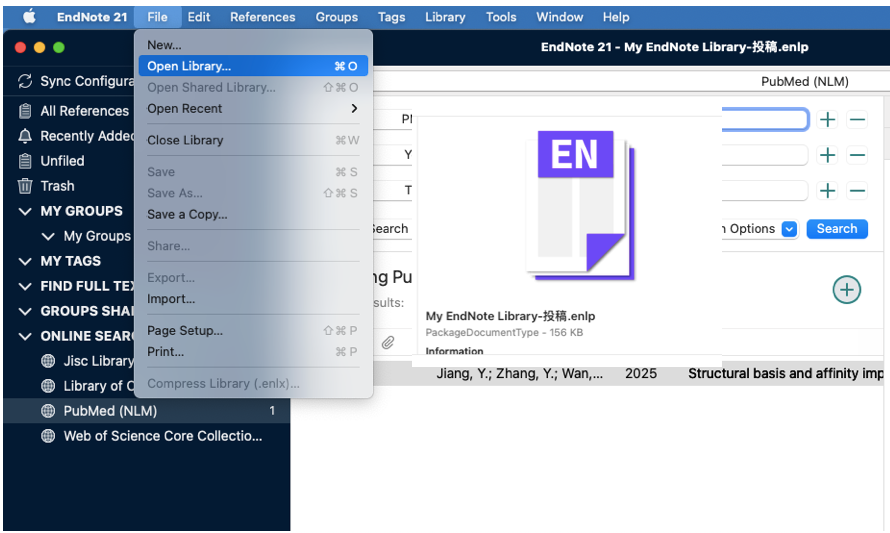Screen dimensions: 890x533
Task: Click the green circled plus icon
Action: (846, 290)
